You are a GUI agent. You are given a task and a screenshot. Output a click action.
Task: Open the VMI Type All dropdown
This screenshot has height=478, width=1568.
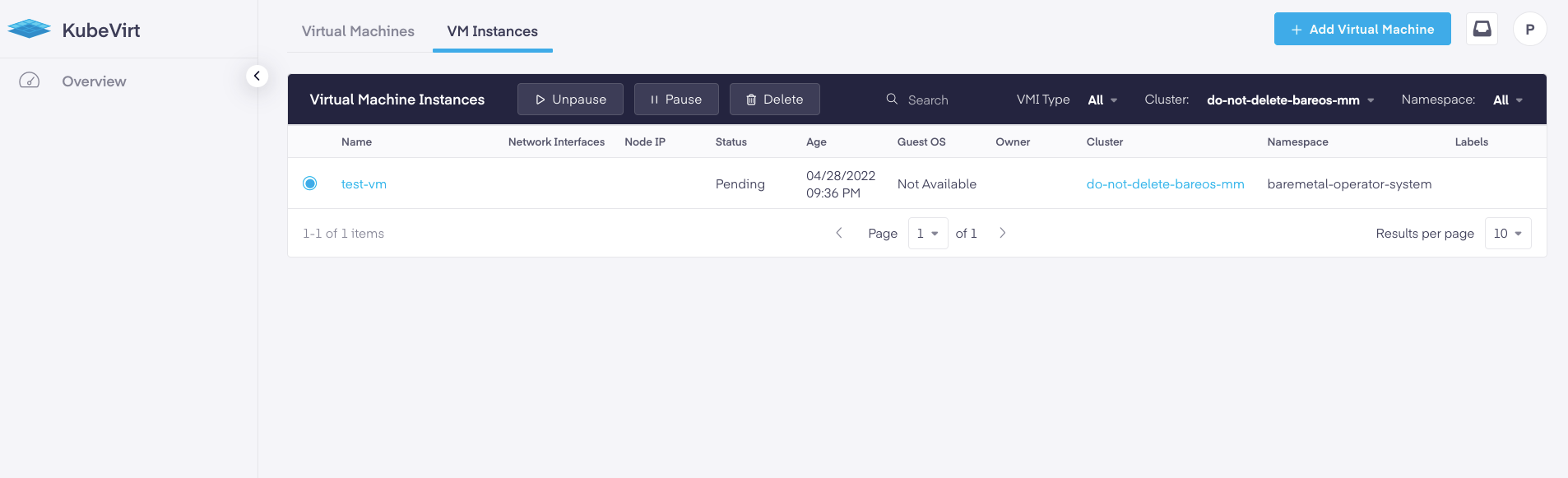pyautogui.click(x=1102, y=100)
